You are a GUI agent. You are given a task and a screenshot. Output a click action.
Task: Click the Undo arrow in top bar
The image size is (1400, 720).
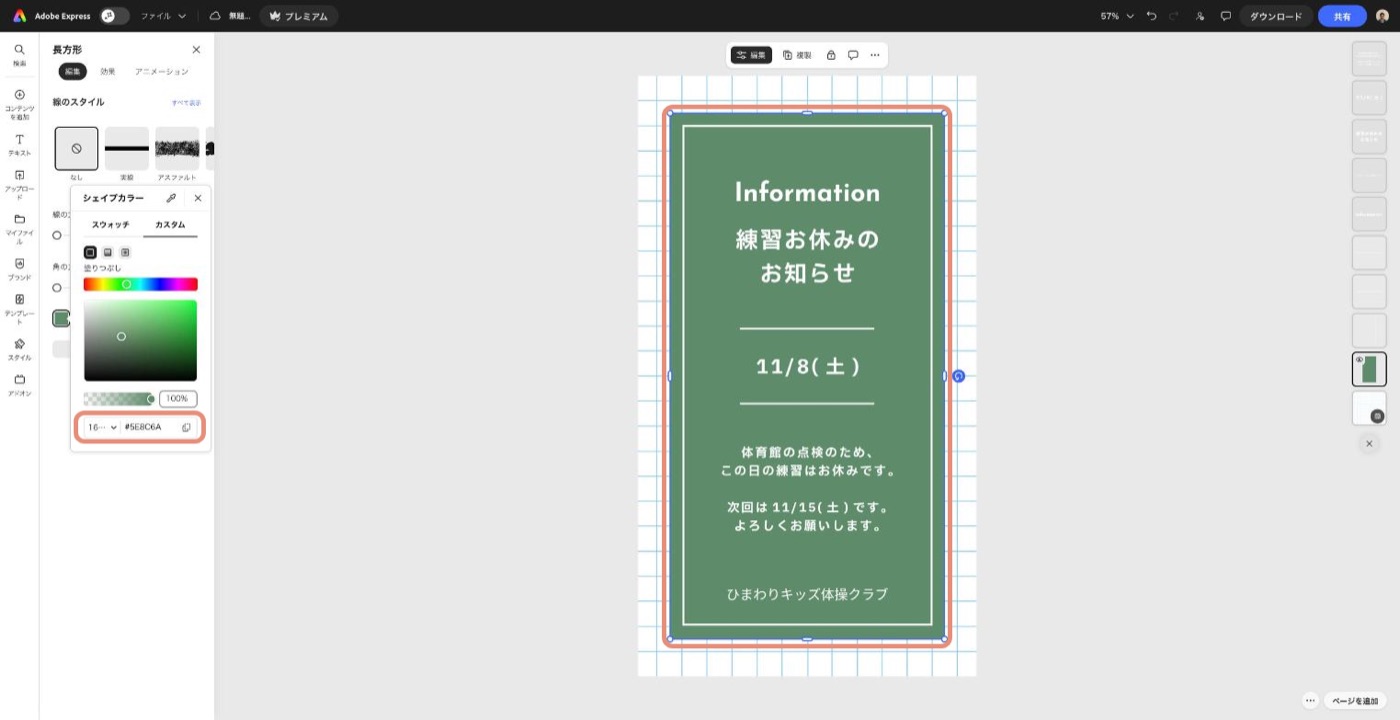click(x=1152, y=16)
